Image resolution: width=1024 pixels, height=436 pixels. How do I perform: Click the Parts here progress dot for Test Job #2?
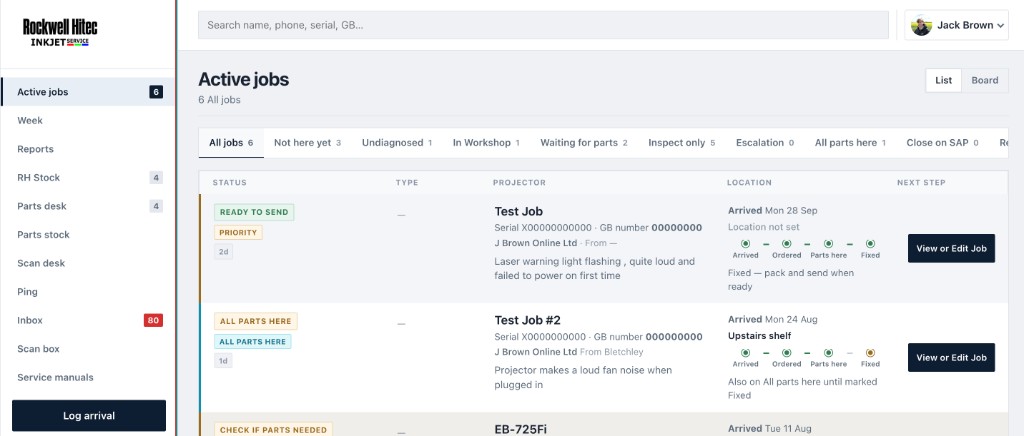coord(828,352)
